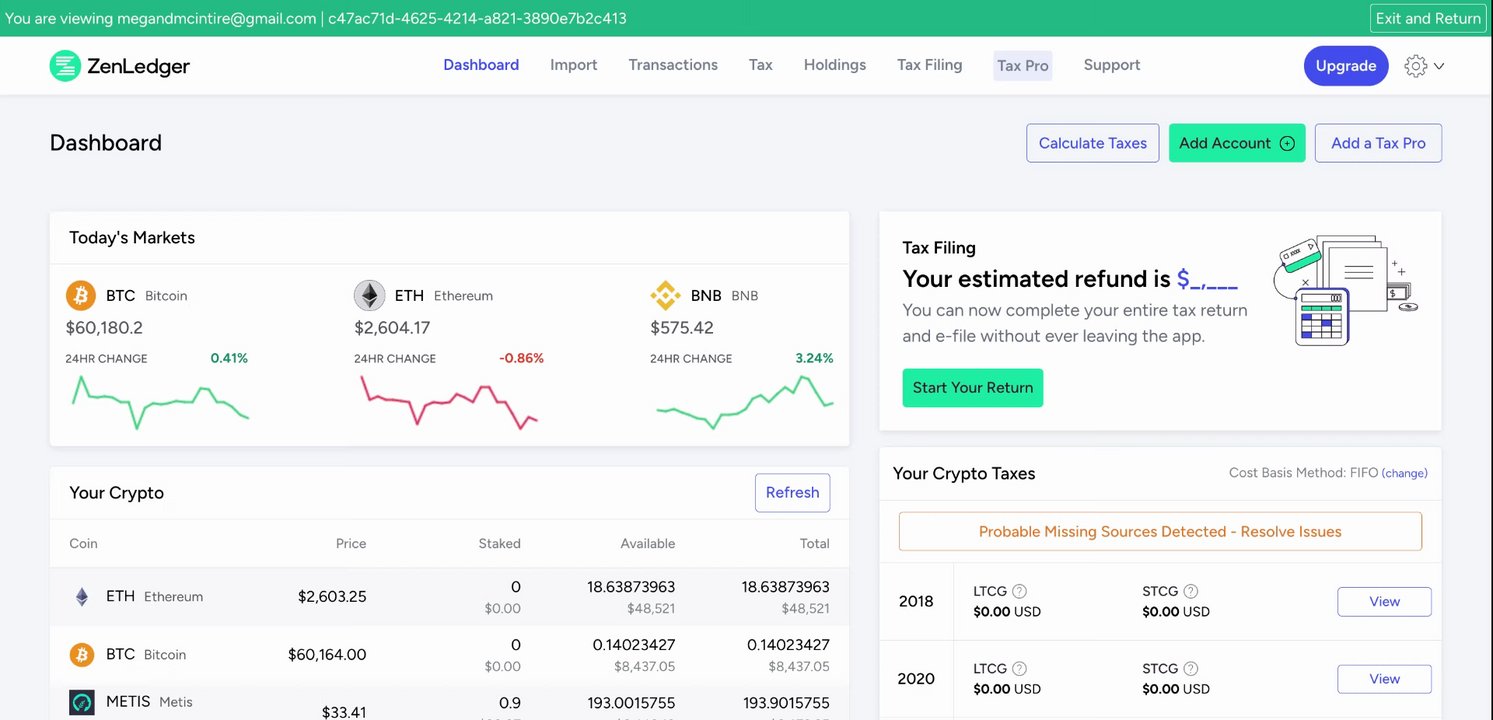Click the $60,180.2 Bitcoin market price

(104, 328)
